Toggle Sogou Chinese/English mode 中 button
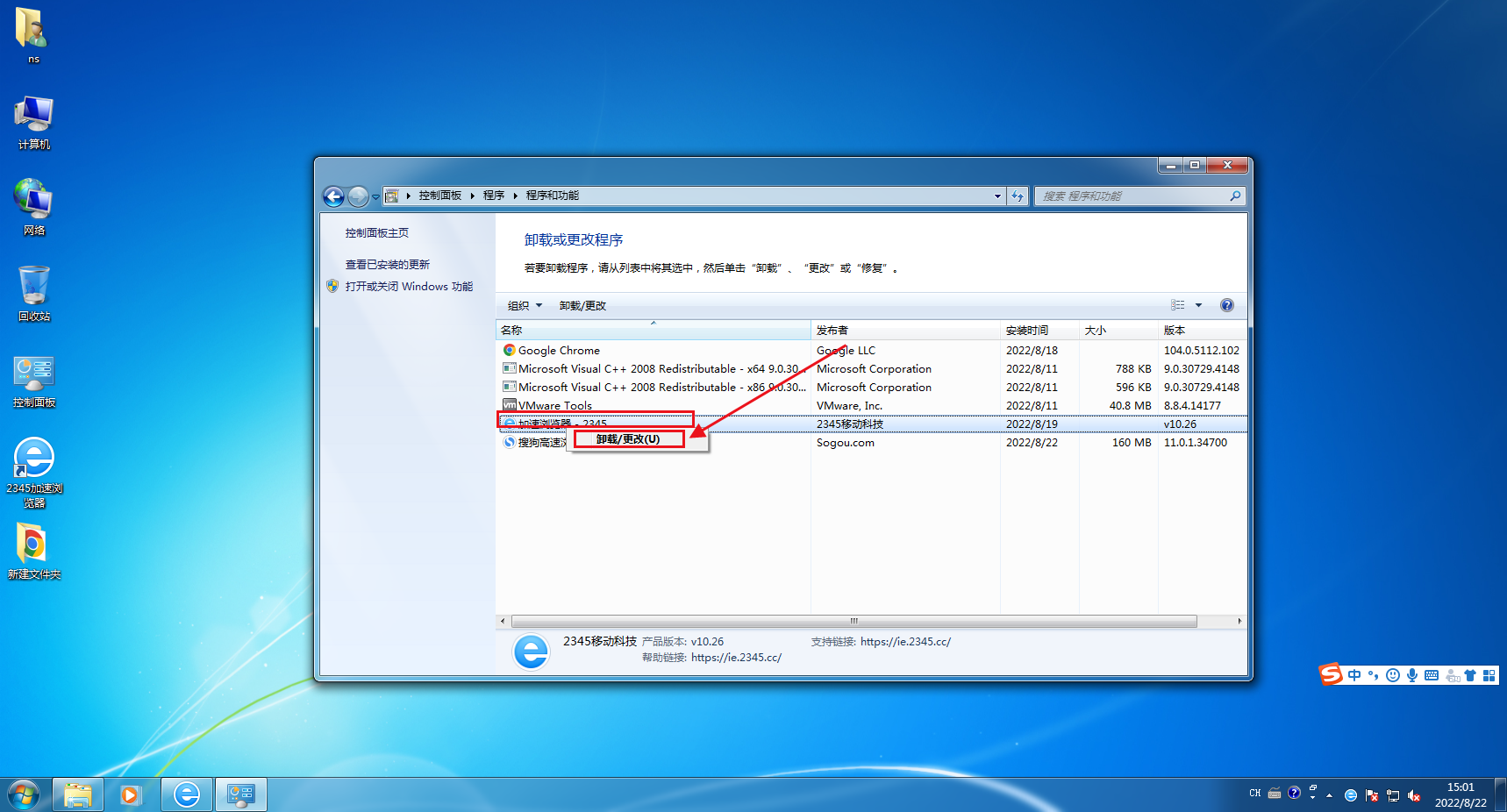This screenshot has height=812, width=1507. [x=1354, y=675]
